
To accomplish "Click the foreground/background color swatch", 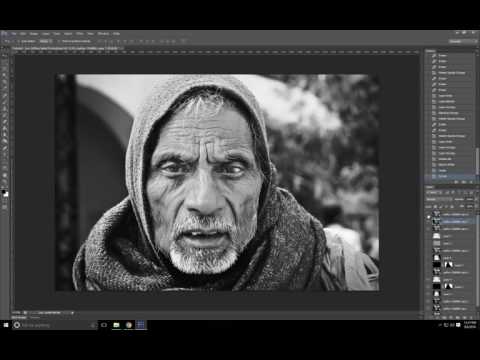I will tap(5, 193).
